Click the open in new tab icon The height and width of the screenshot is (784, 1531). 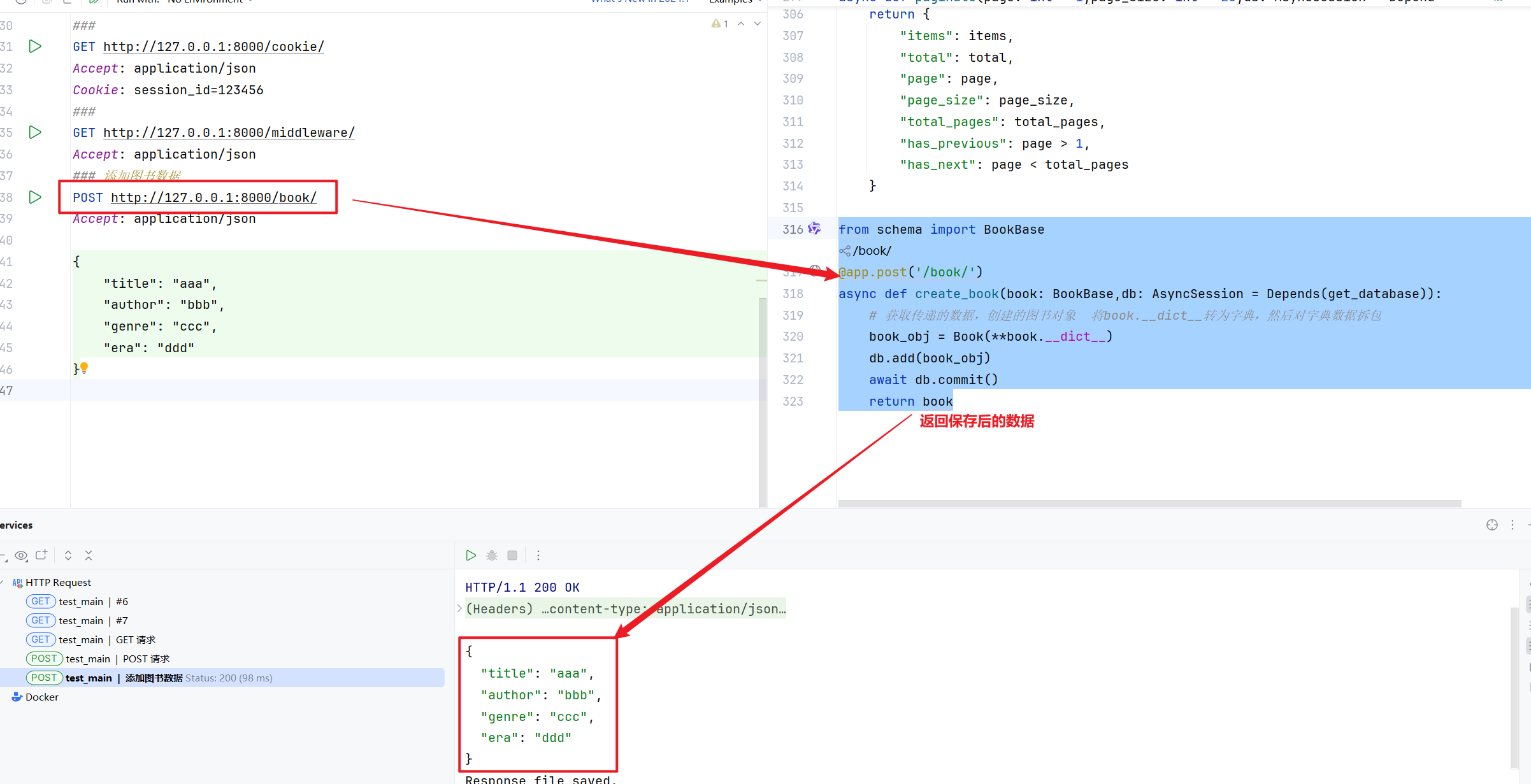[x=41, y=555]
